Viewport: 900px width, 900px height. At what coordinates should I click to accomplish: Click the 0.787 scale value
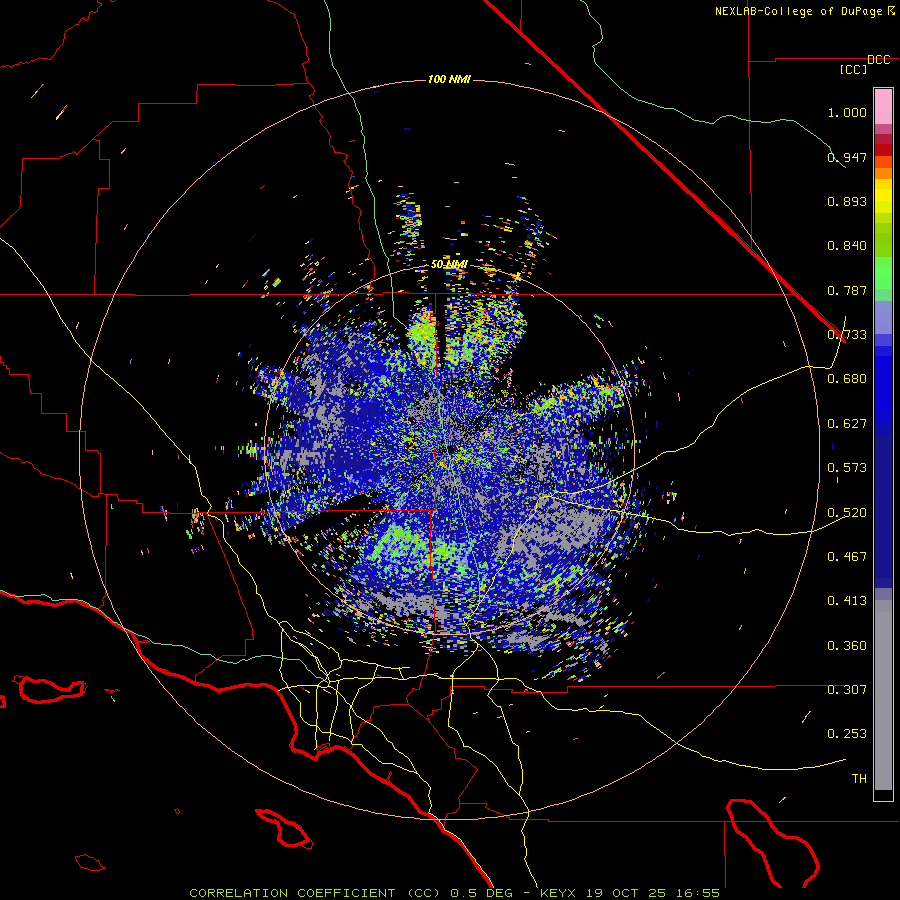tap(847, 290)
